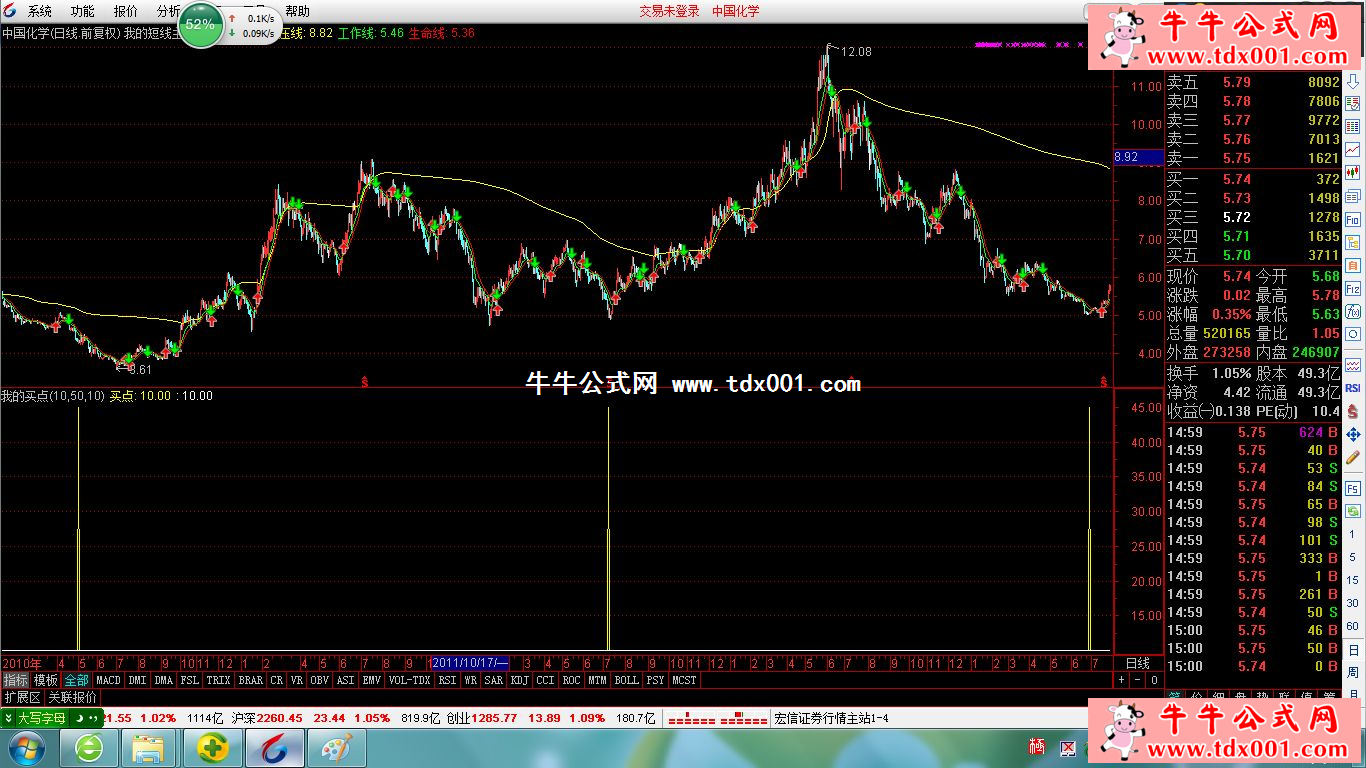This screenshot has width=1366, height=768.
Task: Open the 系统 menu
Action: pyautogui.click(x=40, y=11)
